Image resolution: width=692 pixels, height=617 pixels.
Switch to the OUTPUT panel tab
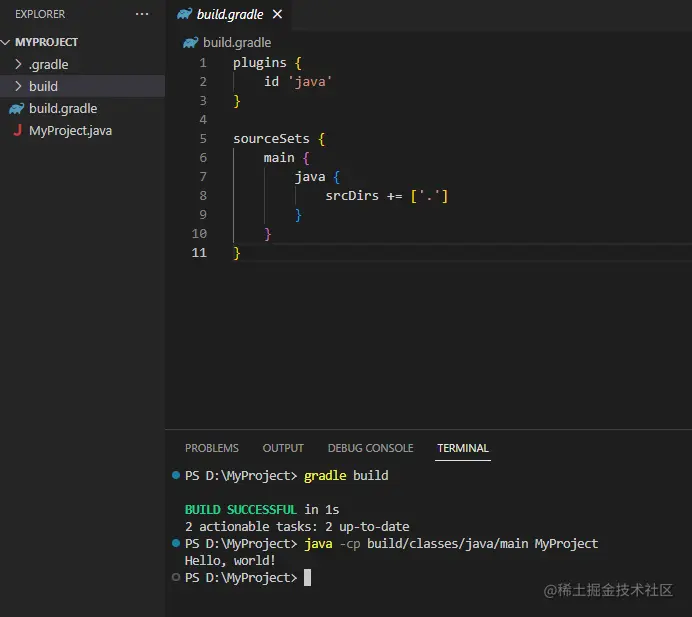(283, 448)
